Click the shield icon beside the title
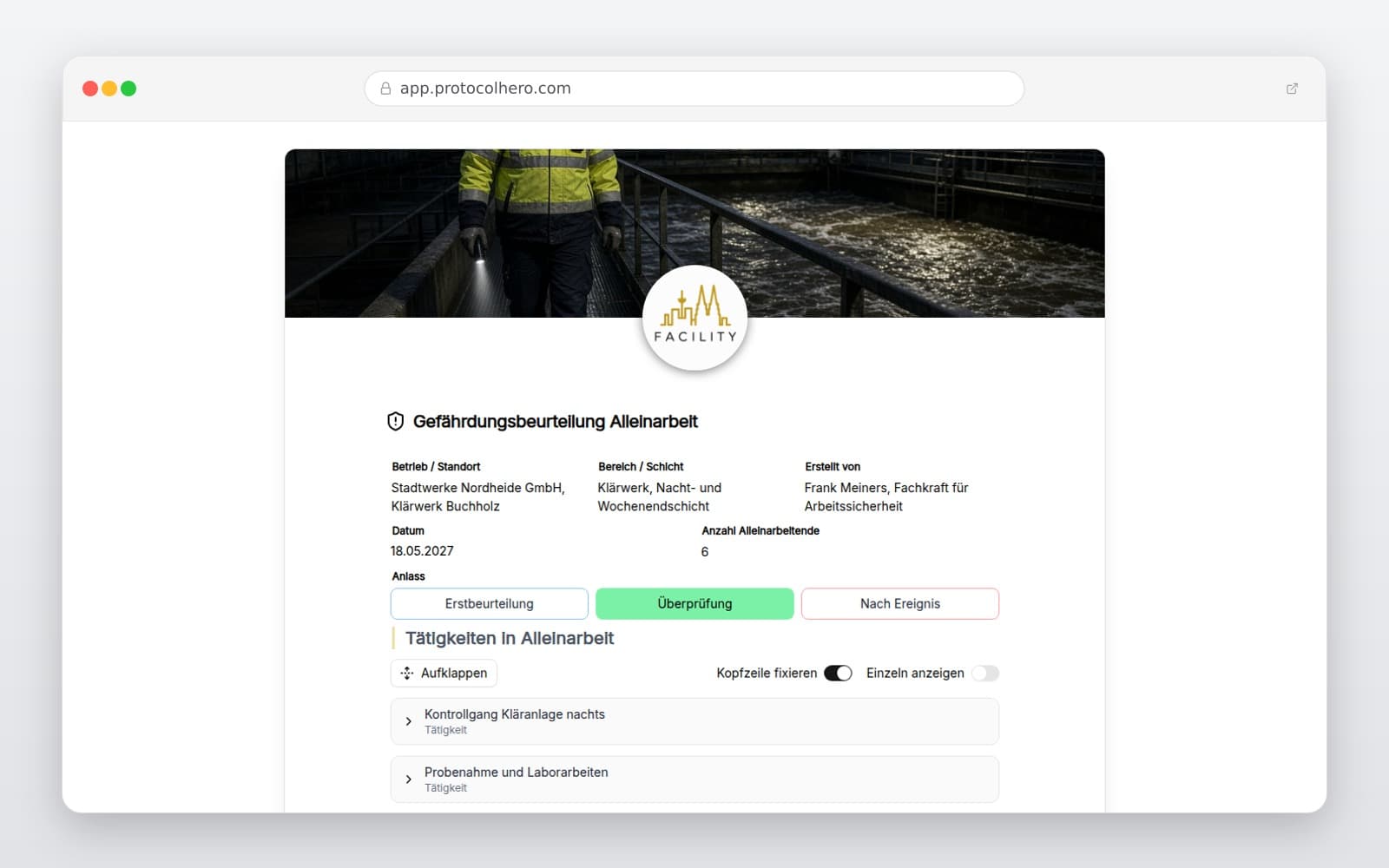 395,422
